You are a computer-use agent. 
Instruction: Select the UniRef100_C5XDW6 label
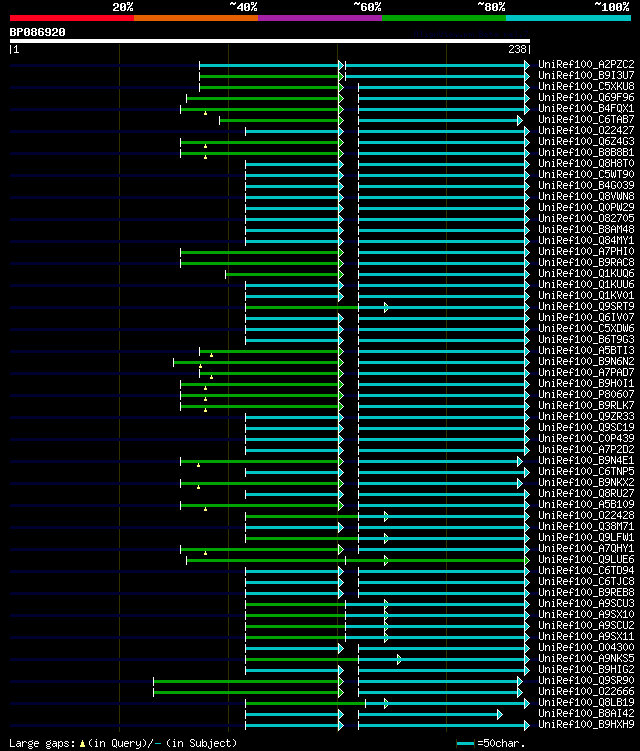(x=586, y=329)
